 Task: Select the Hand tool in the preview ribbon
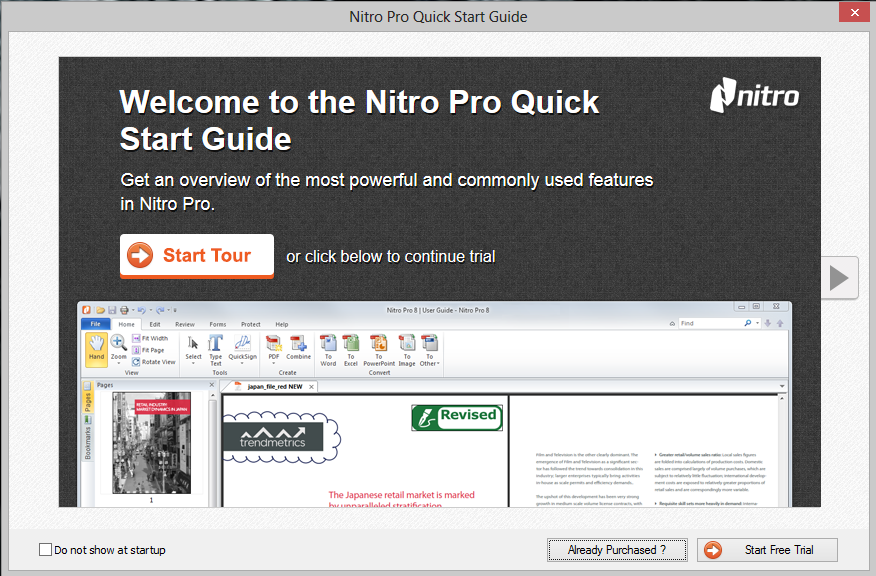96,350
